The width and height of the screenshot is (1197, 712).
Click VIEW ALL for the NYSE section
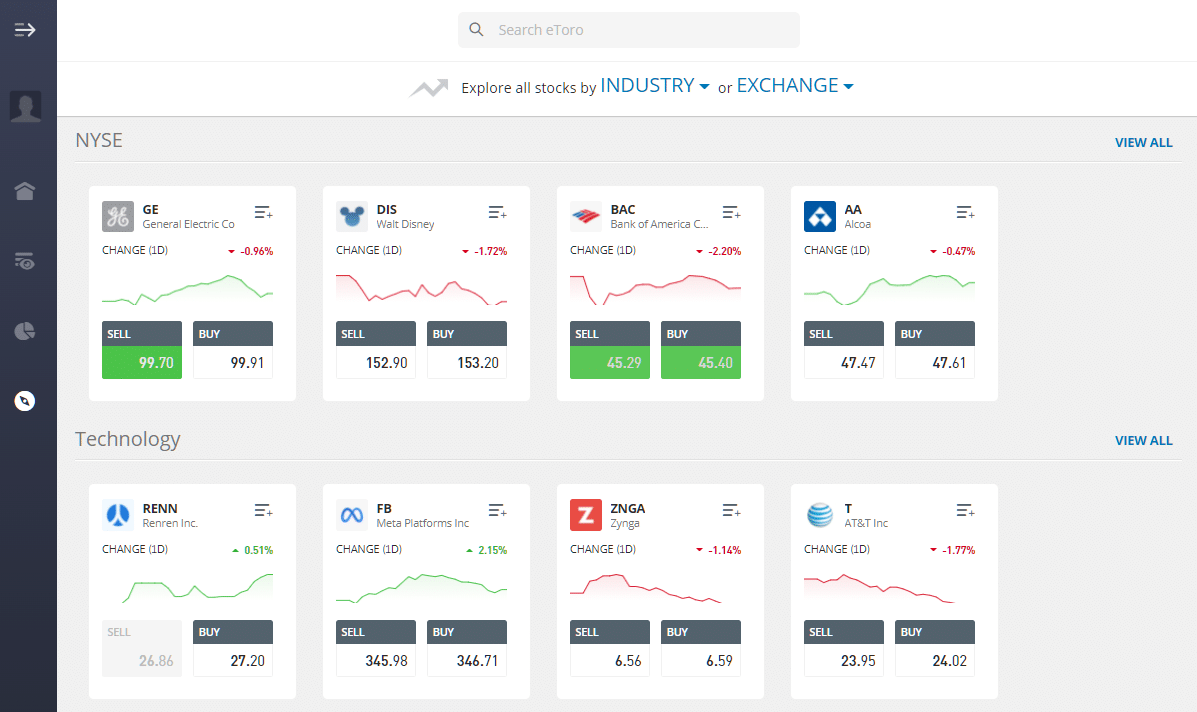pos(1144,143)
